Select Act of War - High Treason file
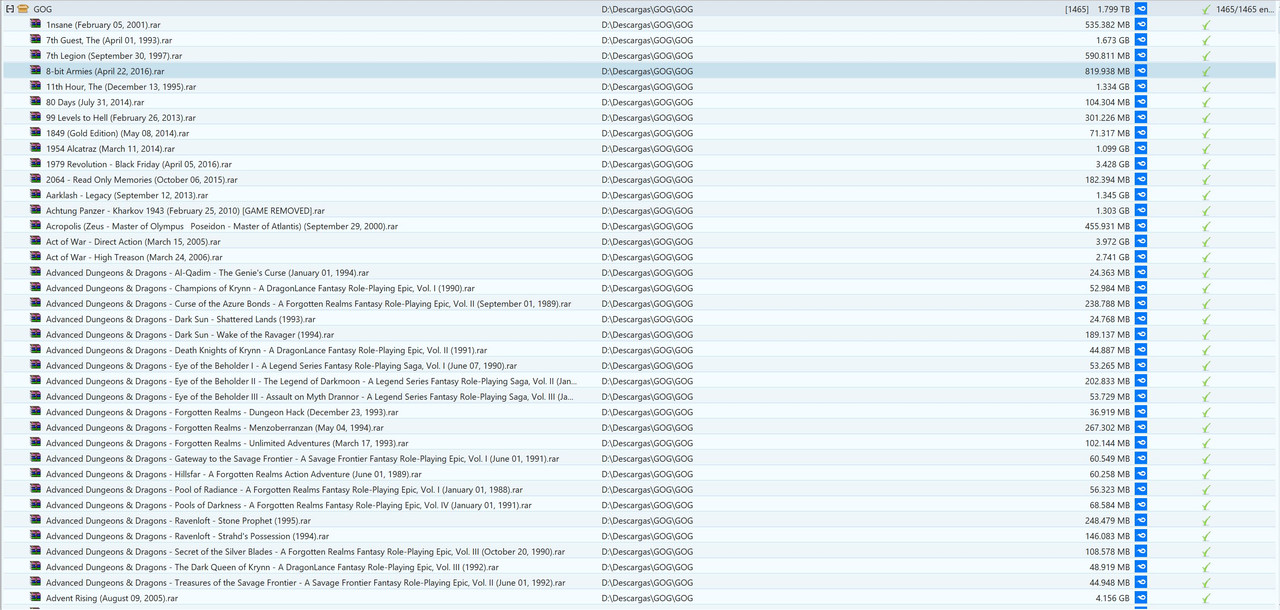This screenshot has height=610, width=1280. [x=134, y=257]
